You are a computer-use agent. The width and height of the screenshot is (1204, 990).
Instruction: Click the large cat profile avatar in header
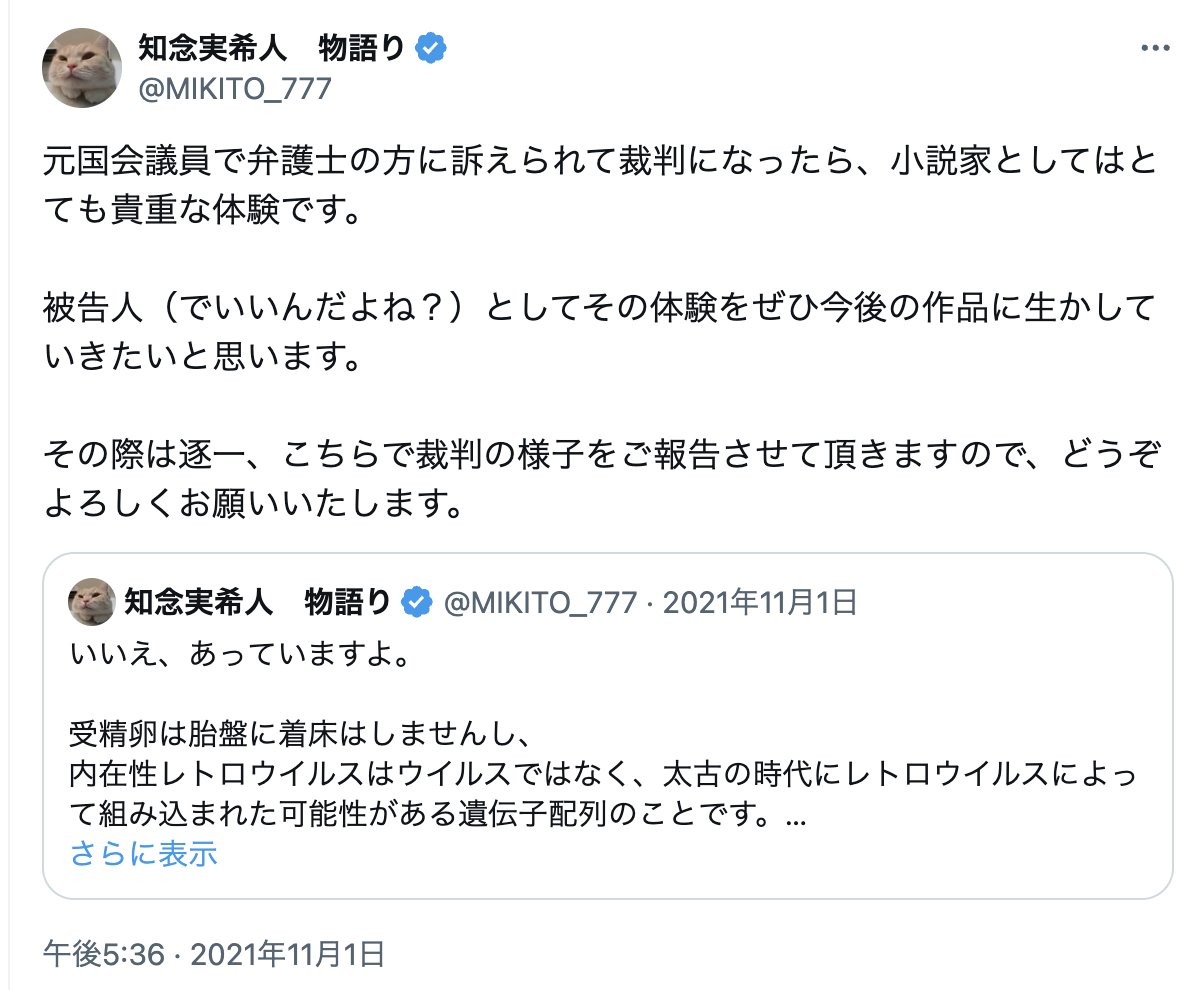point(82,67)
